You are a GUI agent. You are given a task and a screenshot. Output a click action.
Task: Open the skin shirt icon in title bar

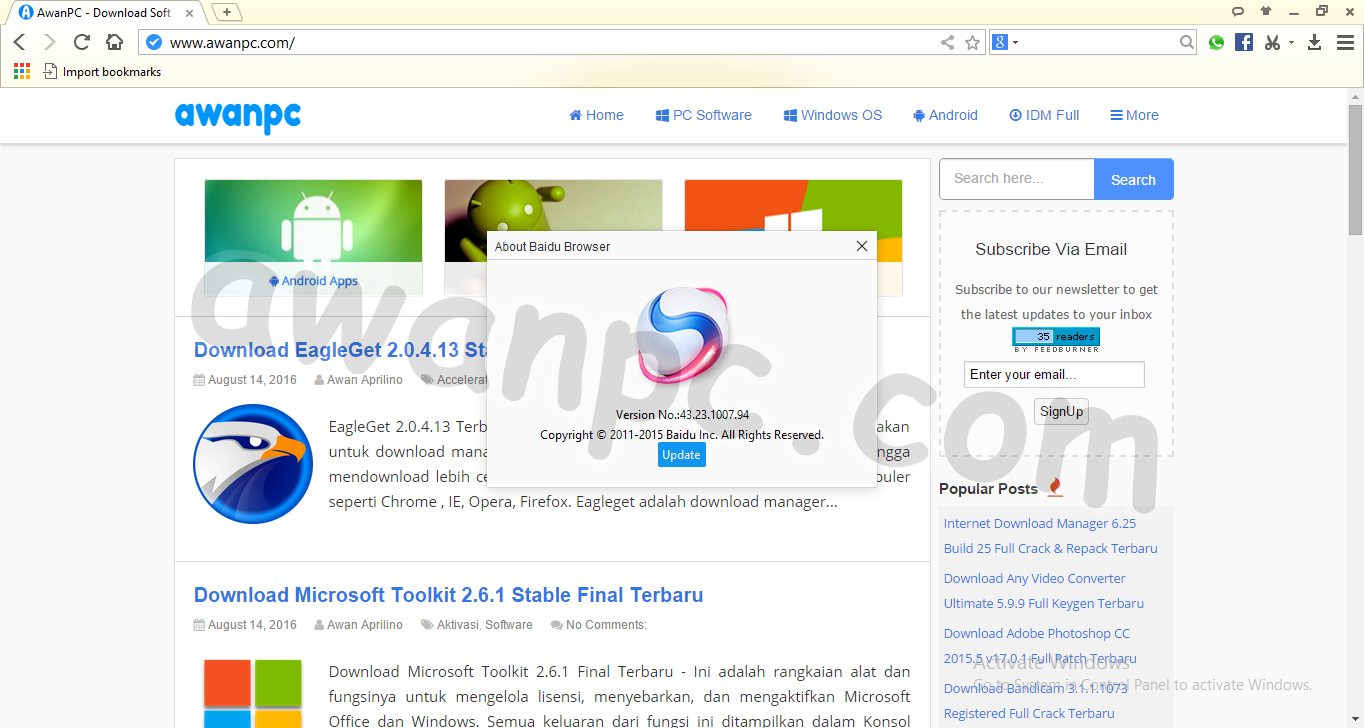pyautogui.click(x=1266, y=12)
